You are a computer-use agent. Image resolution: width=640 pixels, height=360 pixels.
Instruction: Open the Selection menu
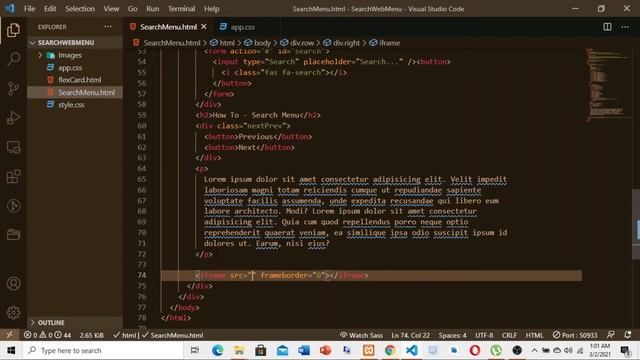[x=80, y=9]
